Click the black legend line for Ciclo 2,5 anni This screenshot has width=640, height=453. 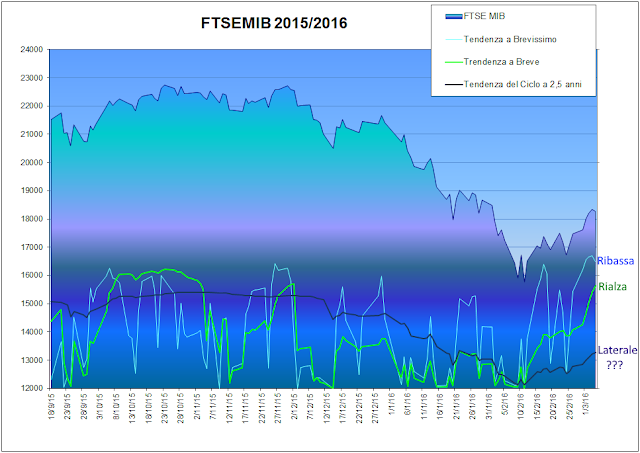tap(454, 84)
